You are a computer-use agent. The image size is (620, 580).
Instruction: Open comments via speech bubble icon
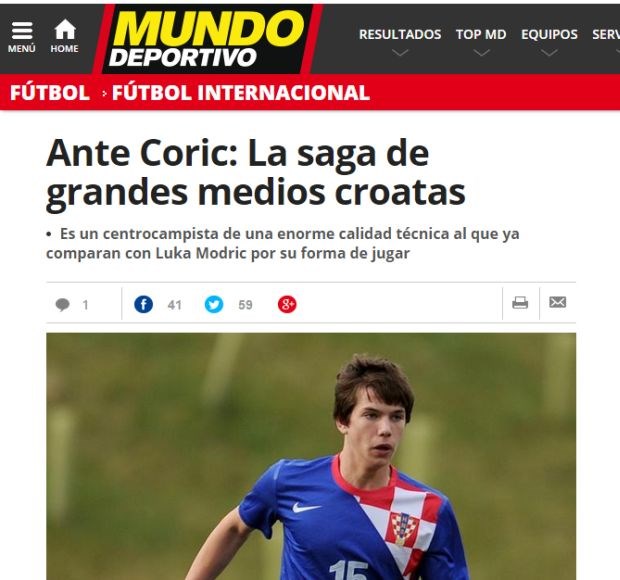62,305
